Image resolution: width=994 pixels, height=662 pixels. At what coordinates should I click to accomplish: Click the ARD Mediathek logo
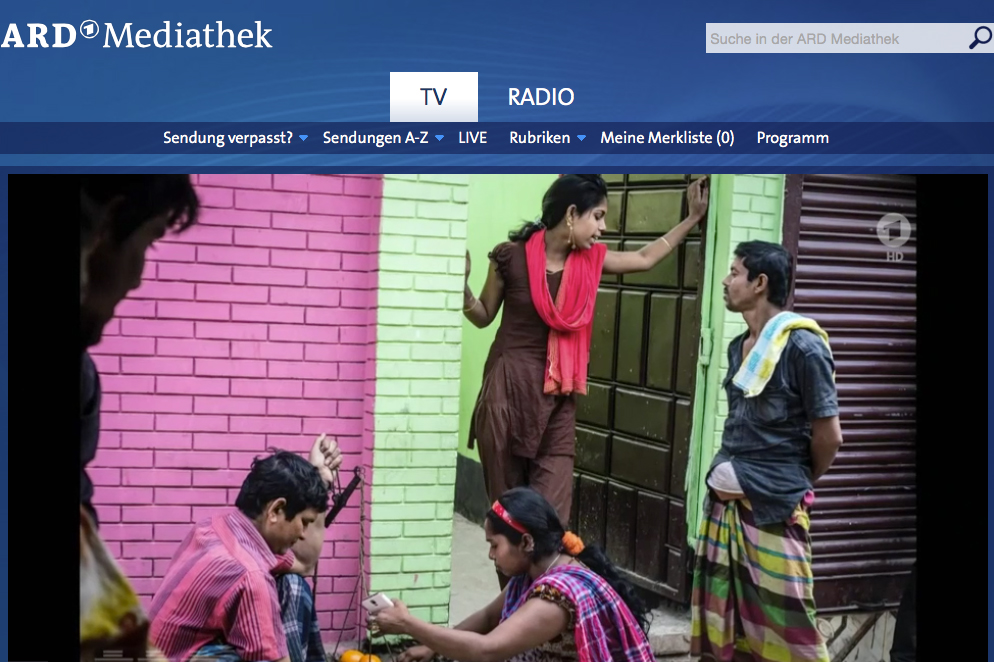(137, 35)
